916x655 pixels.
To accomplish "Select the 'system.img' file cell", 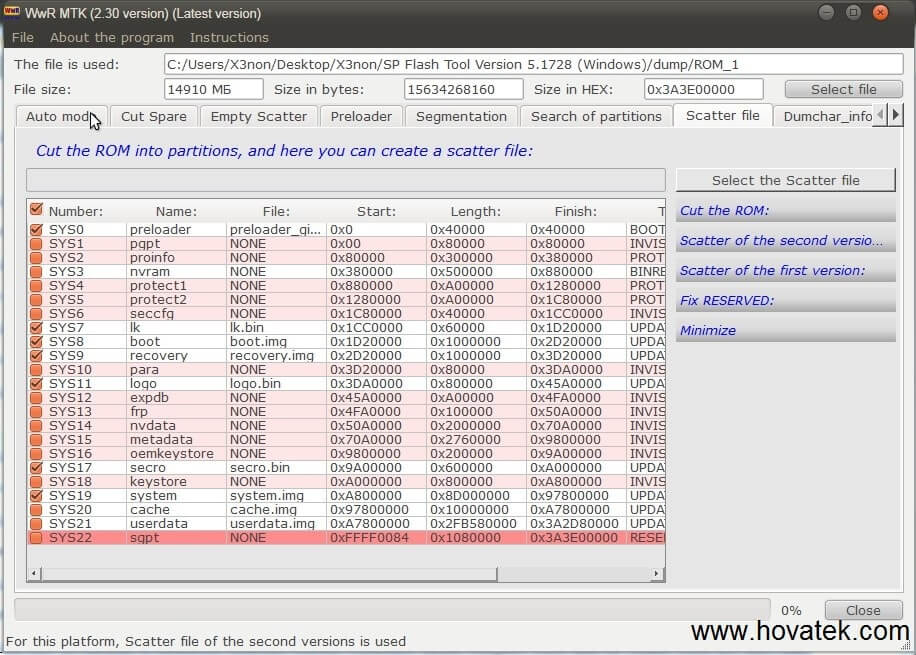I will click(276, 496).
